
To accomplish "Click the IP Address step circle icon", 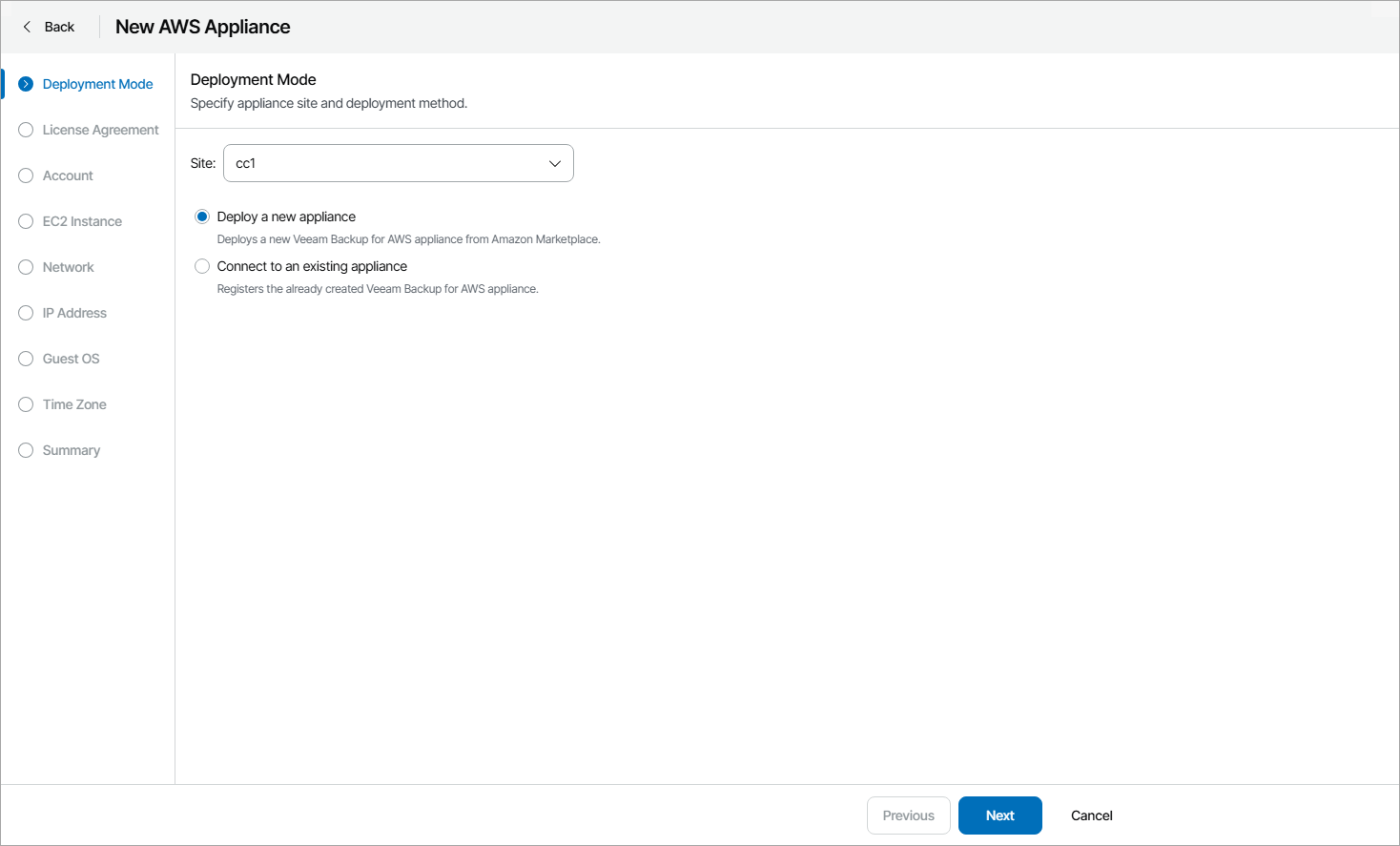I will pyautogui.click(x=26, y=313).
